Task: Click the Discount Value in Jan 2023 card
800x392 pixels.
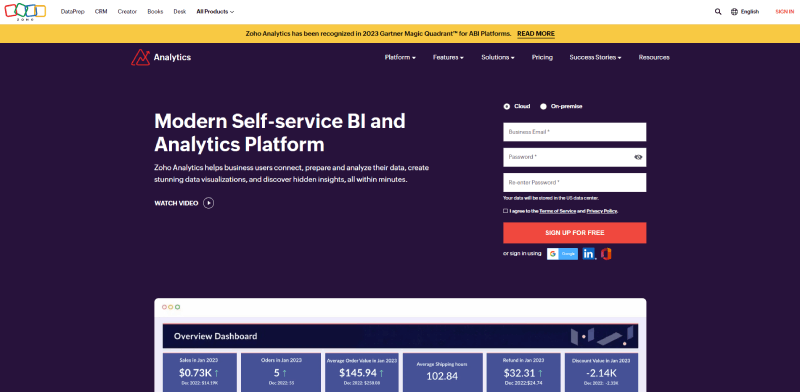Action: (601, 373)
